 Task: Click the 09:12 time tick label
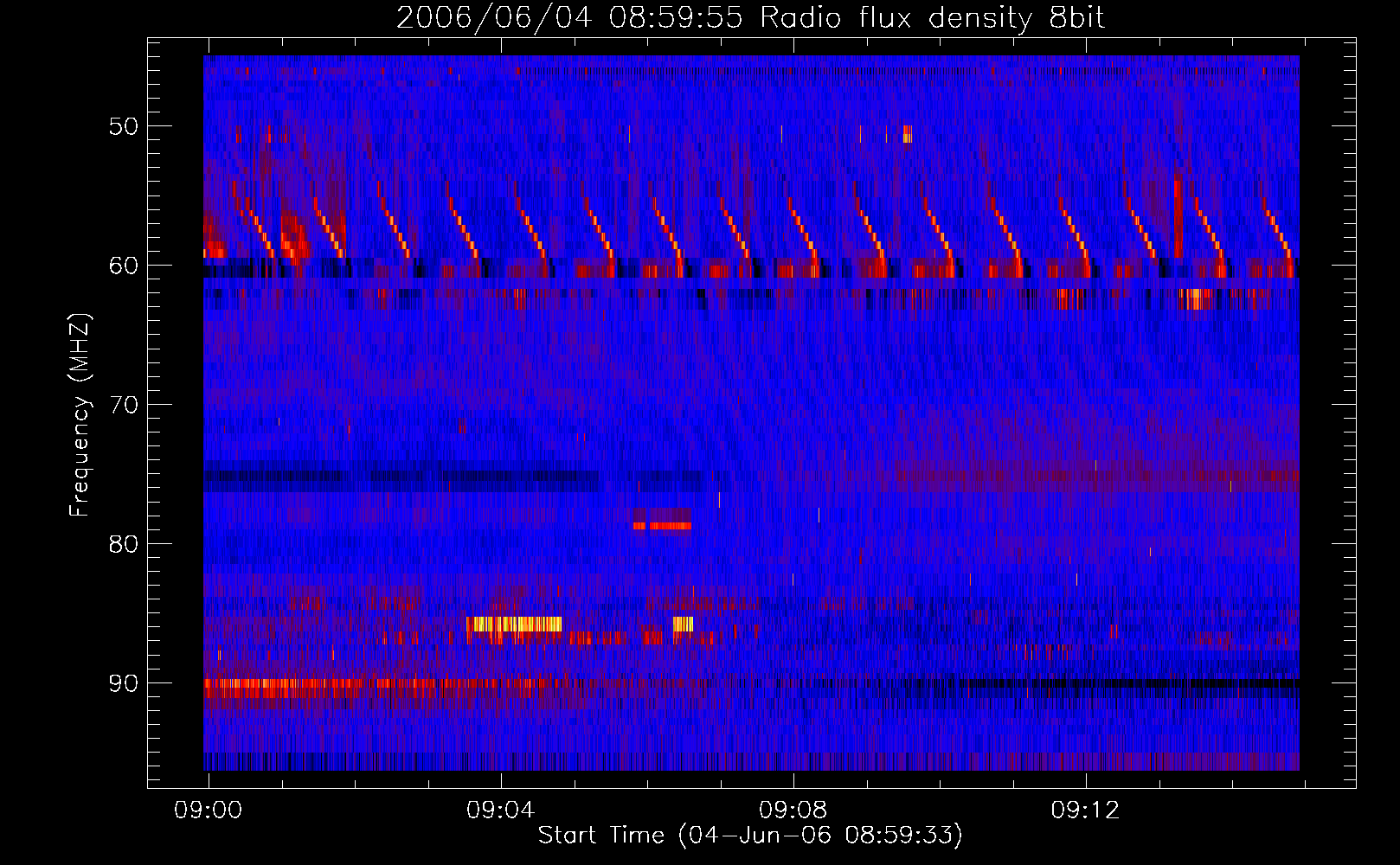[x=1086, y=811]
